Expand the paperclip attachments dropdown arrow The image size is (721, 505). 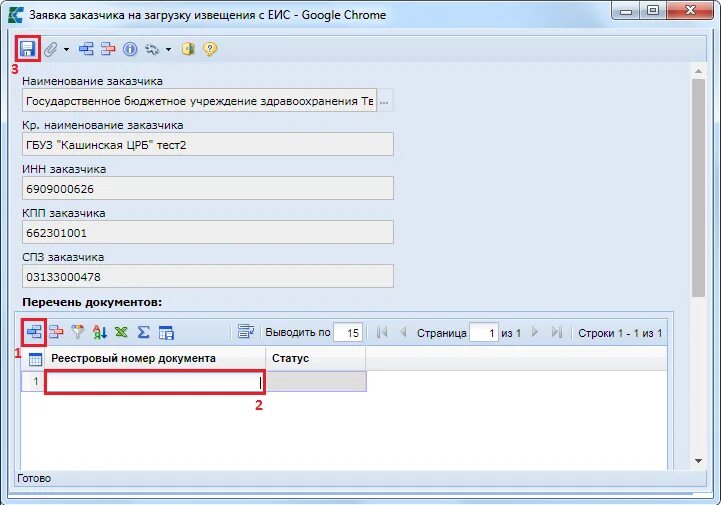(x=67, y=49)
